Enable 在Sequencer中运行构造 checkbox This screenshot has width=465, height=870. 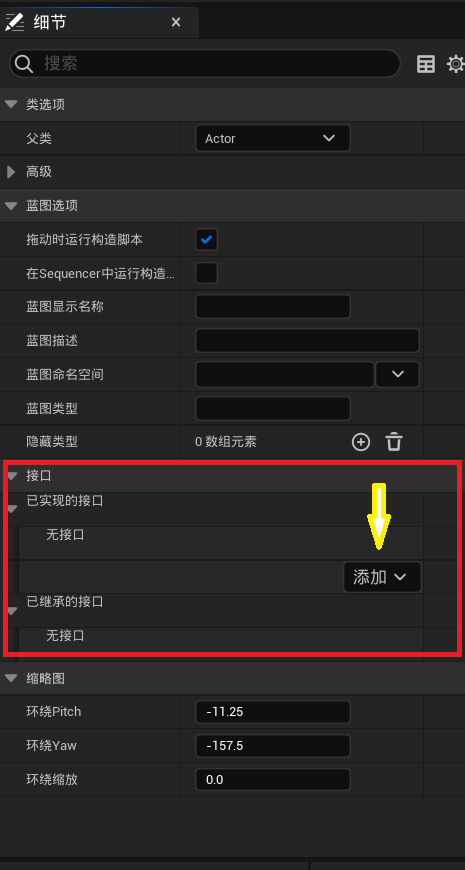[206, 273]
